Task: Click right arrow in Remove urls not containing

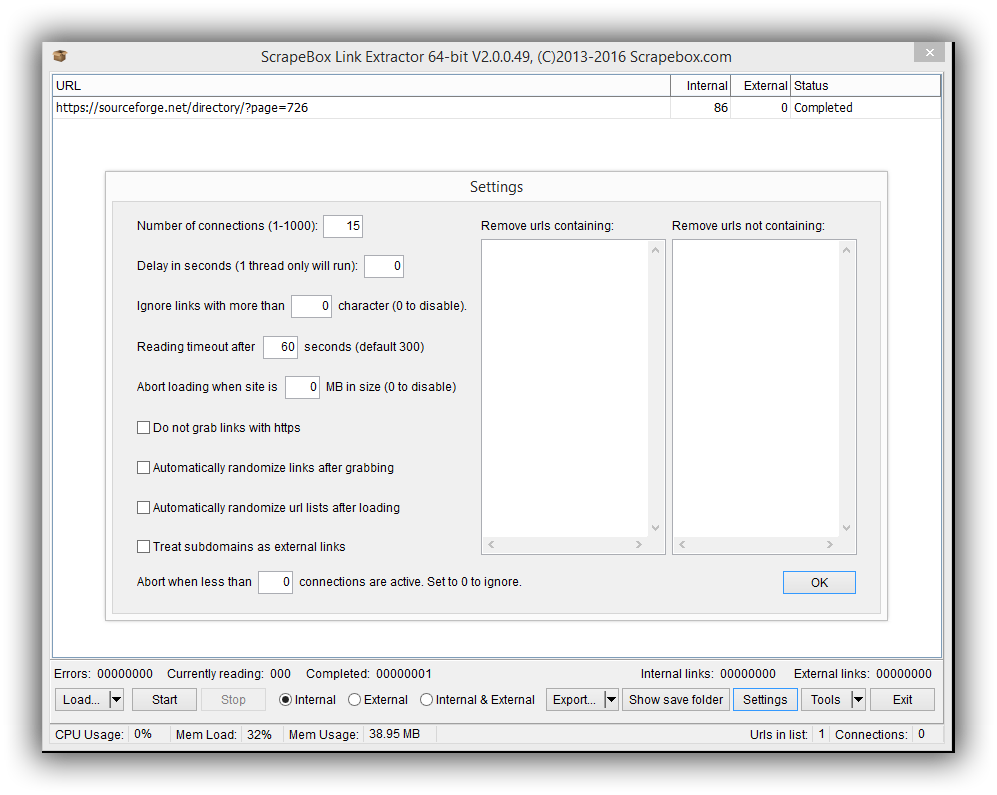Action: (830, 544)
